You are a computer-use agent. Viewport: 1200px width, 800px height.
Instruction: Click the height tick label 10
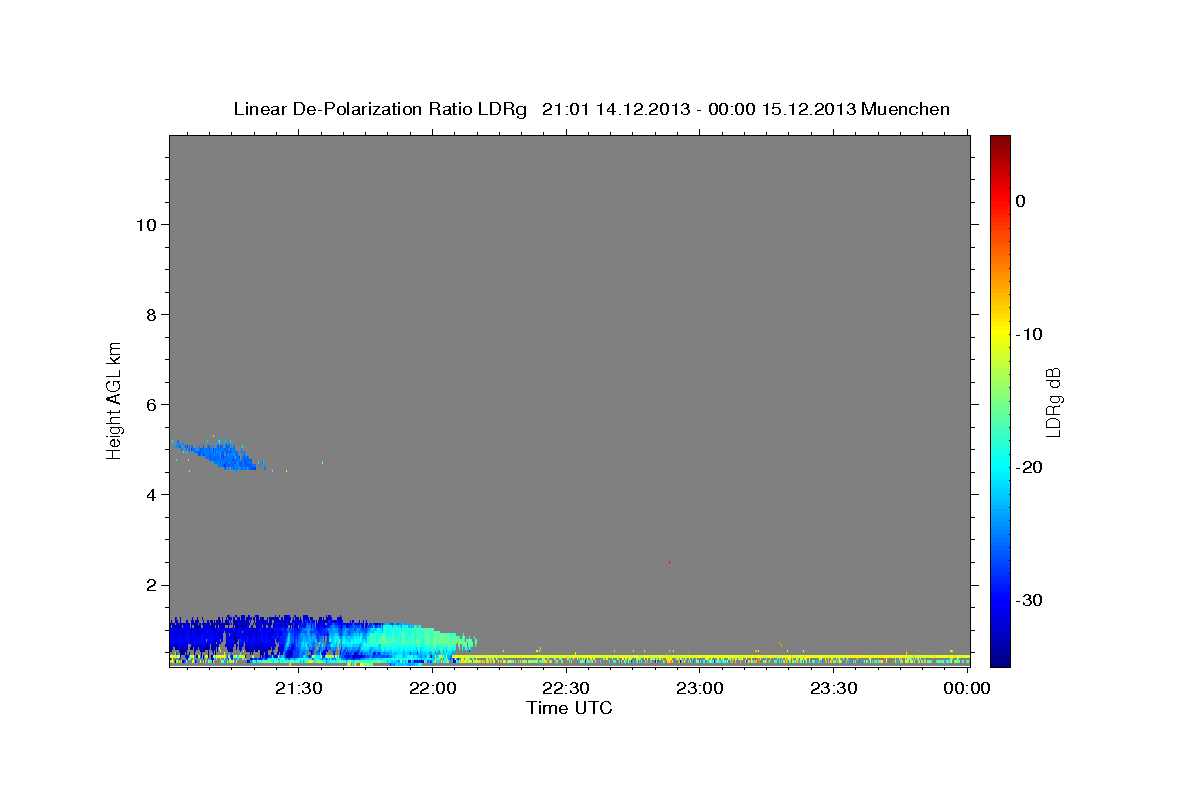146,224
